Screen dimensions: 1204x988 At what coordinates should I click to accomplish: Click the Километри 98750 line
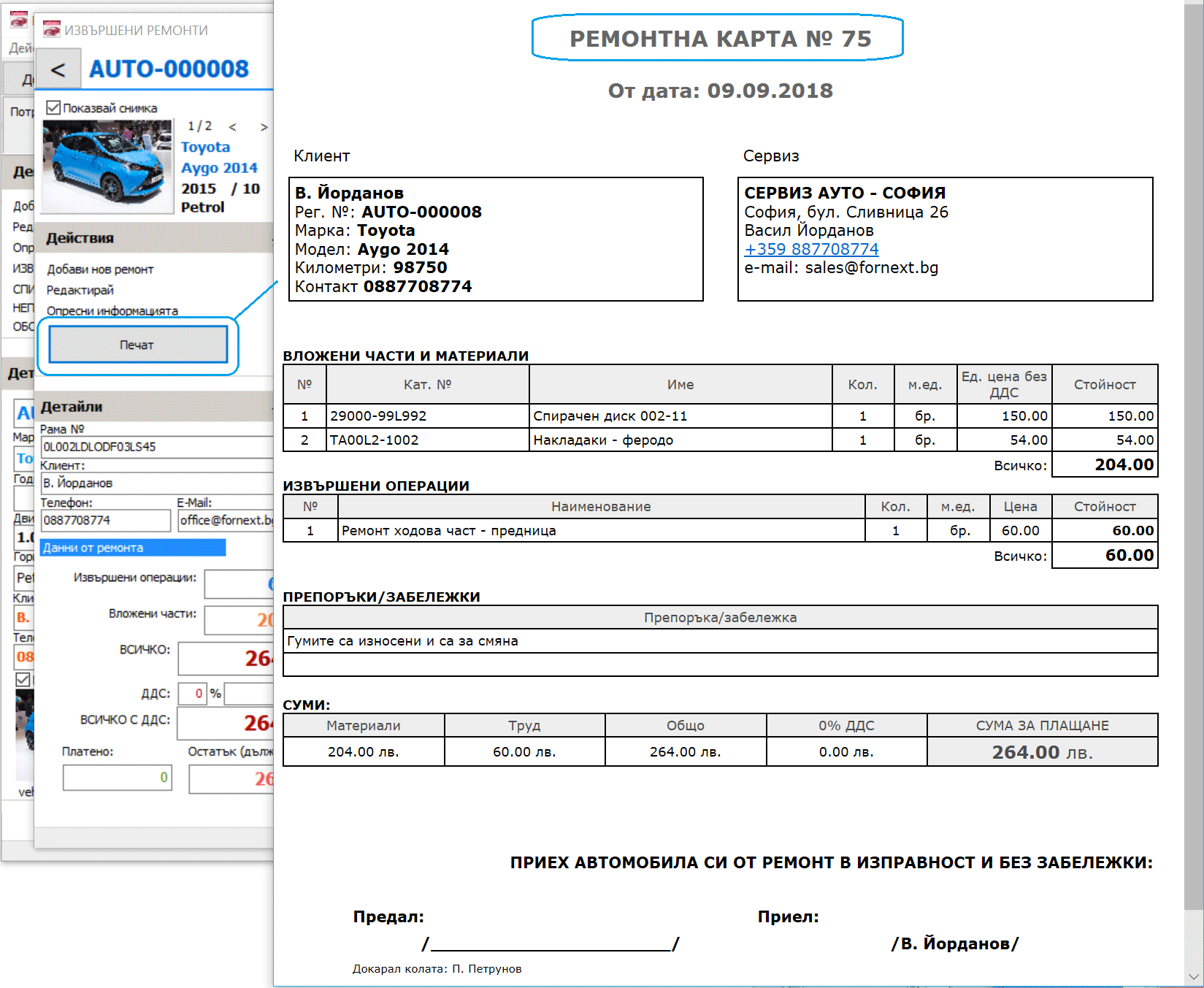tap(371, 267)
